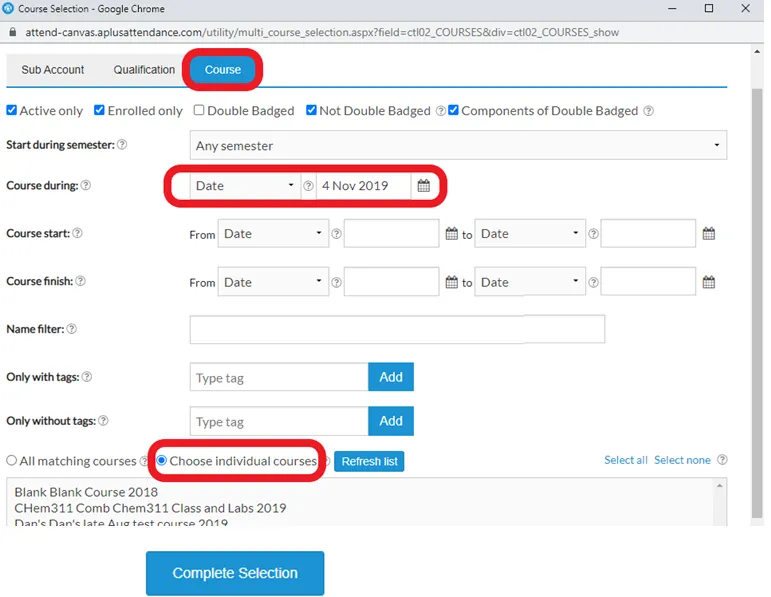Select All matching courses radio button
Viewport: 771px width, 597px height.
(11, 461)
